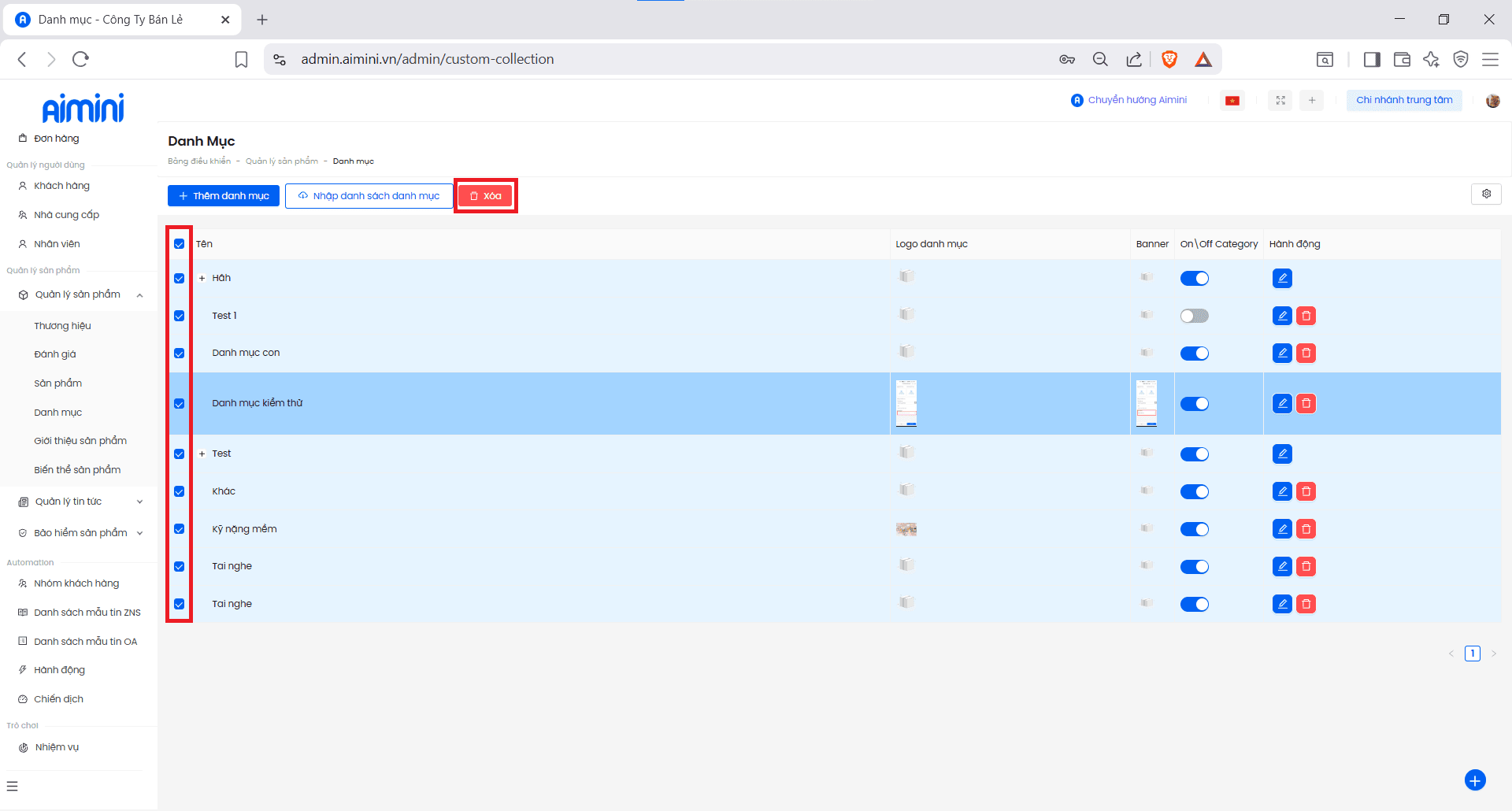Image resolution: width=1512 pixels, height=811 pixels.
Task: Expand the Hãh category row
Action: pos(202,278)
